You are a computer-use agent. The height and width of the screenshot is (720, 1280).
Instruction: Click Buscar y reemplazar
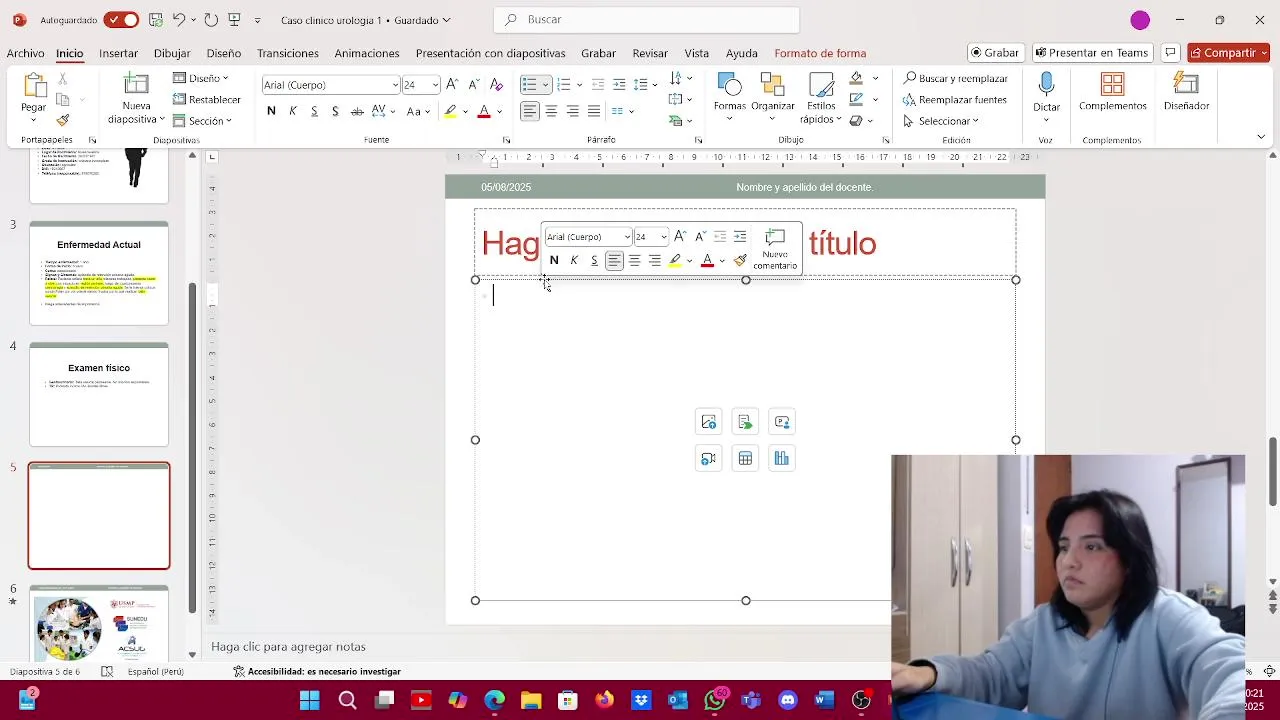(955, 78)
